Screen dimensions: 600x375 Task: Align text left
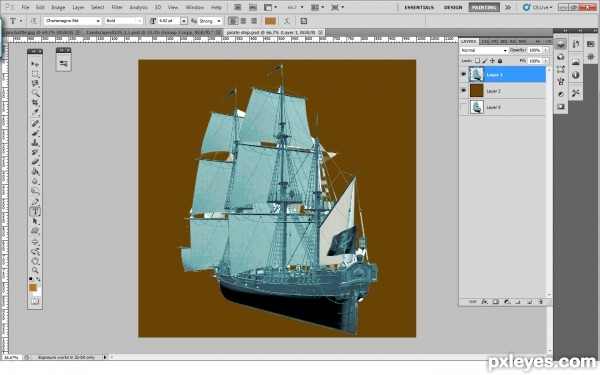[x=233, y=21]
